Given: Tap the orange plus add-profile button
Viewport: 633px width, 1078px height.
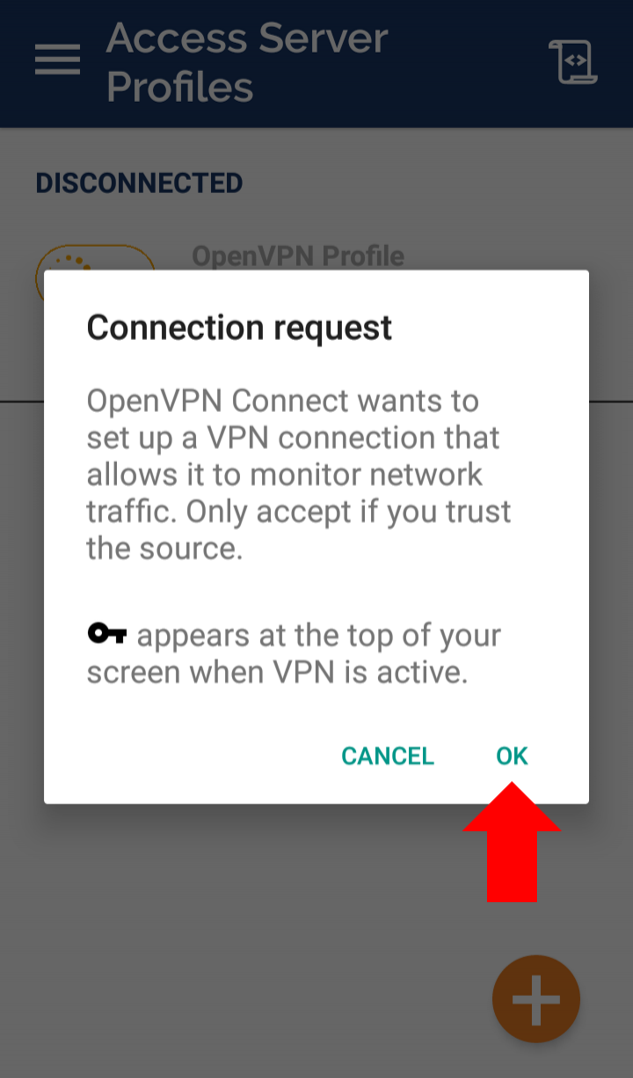Looking at the screenshot, I should [x=536, y=999].
